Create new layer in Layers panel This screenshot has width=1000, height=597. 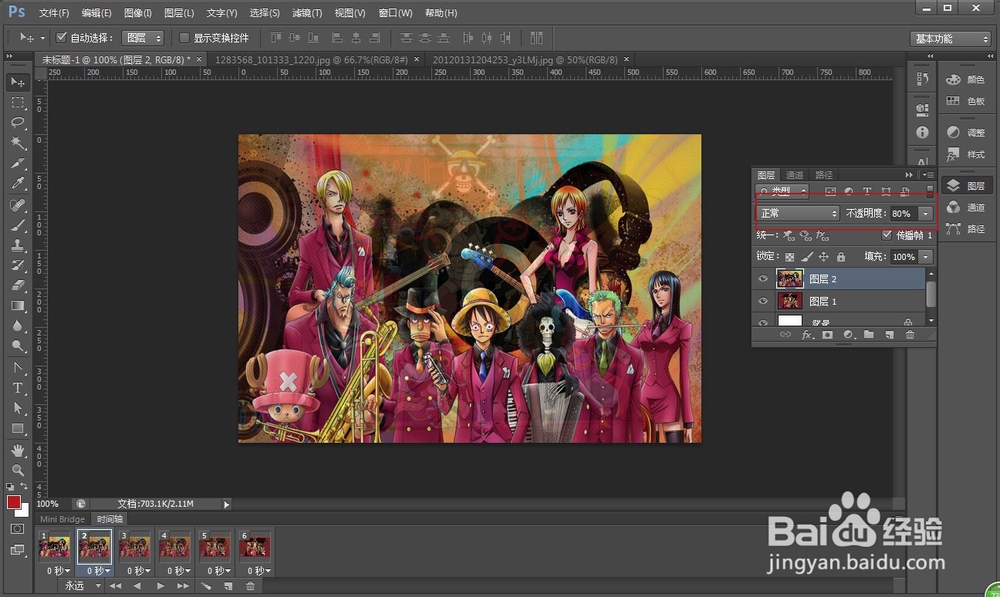889,335
